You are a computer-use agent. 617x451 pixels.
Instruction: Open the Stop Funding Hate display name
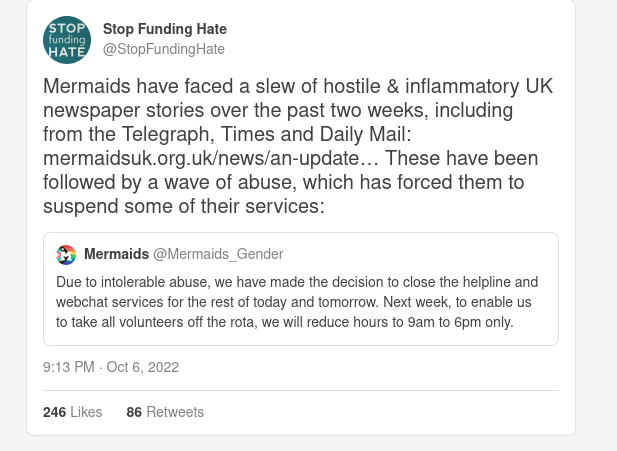pos(164,29)
